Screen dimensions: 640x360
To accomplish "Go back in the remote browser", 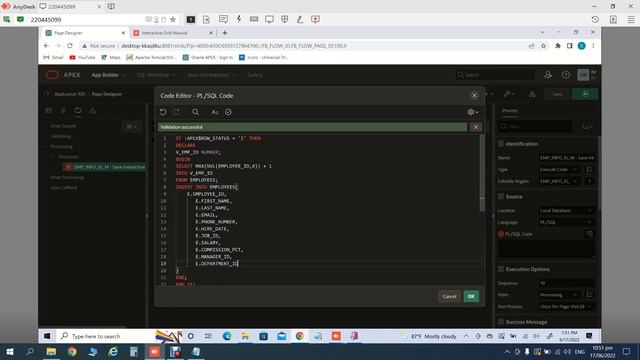I will click(x=46, y=46).
